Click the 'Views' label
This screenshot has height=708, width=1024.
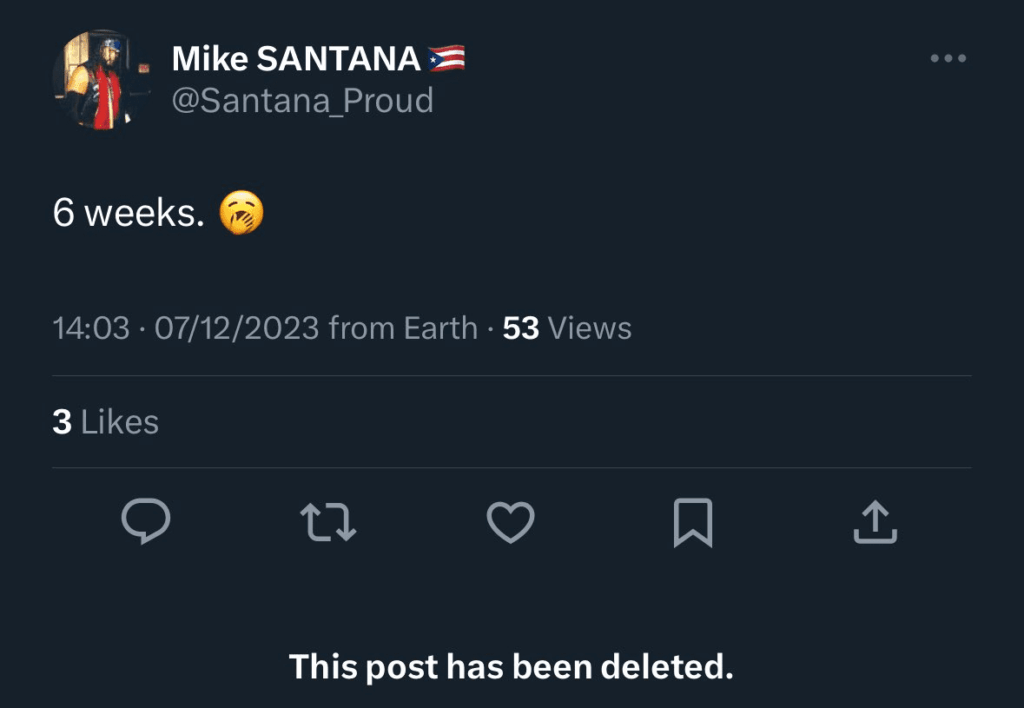pyautogui.click(x=590, y=328)
